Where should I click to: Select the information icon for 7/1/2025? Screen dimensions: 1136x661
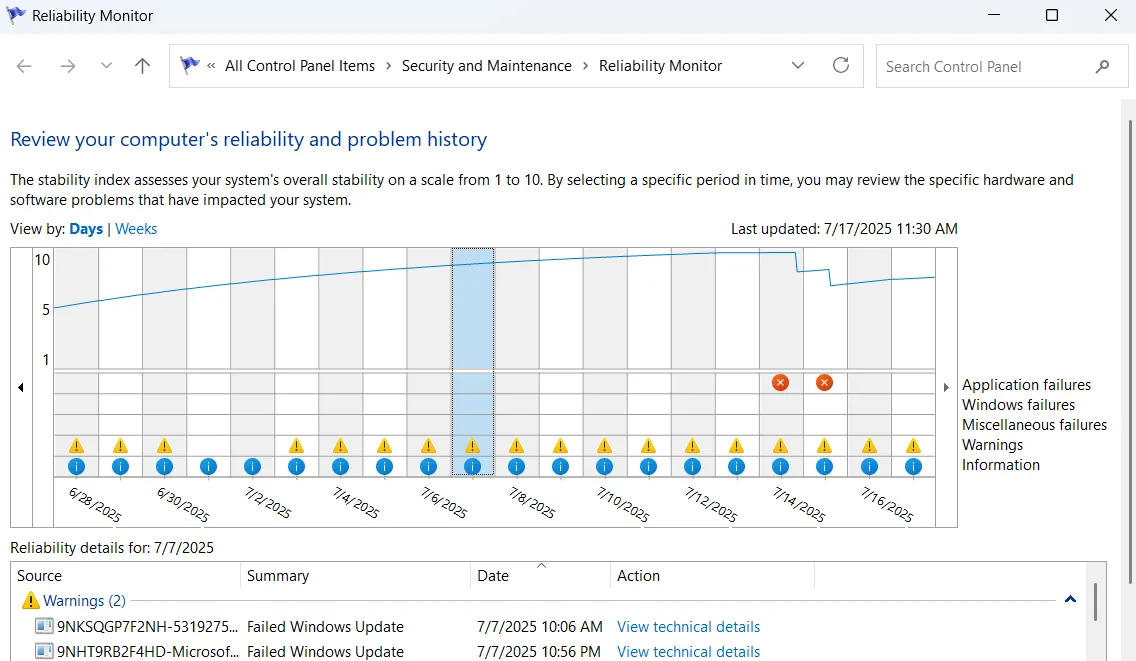[x=208, y=466]
